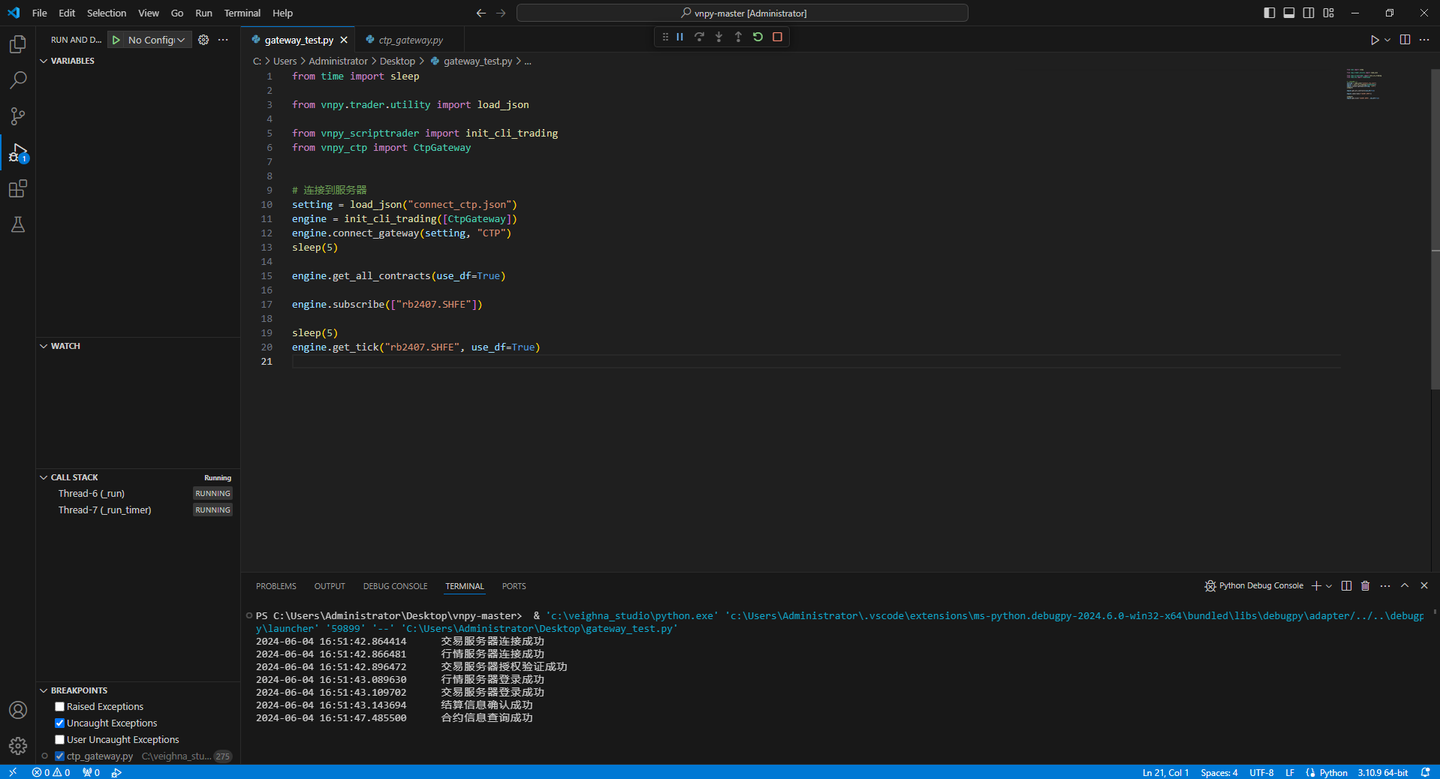Switch to ctp_gateway.py editor tab
This screenshot has height=779, width=1440.
410,40
